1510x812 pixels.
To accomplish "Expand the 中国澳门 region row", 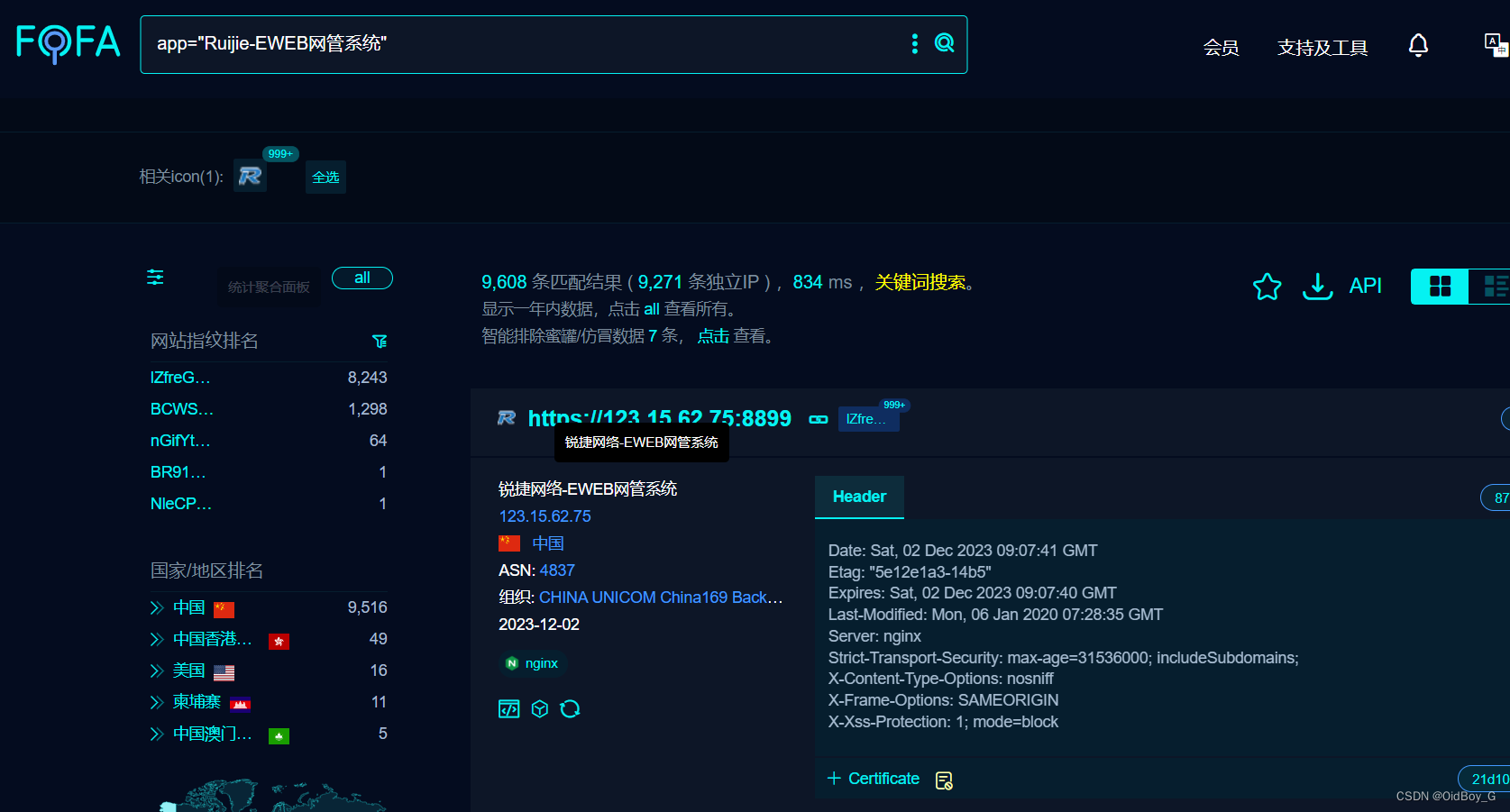I will pyautogui.click(x=157, y=734).
